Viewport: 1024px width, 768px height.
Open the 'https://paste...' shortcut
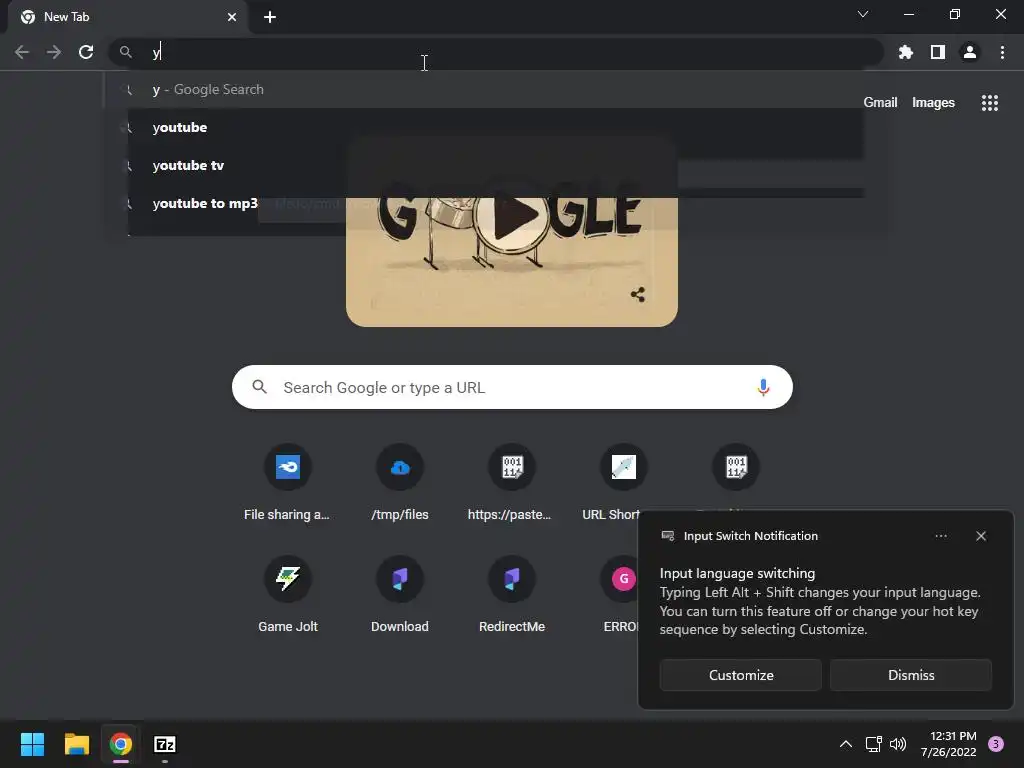511,483
